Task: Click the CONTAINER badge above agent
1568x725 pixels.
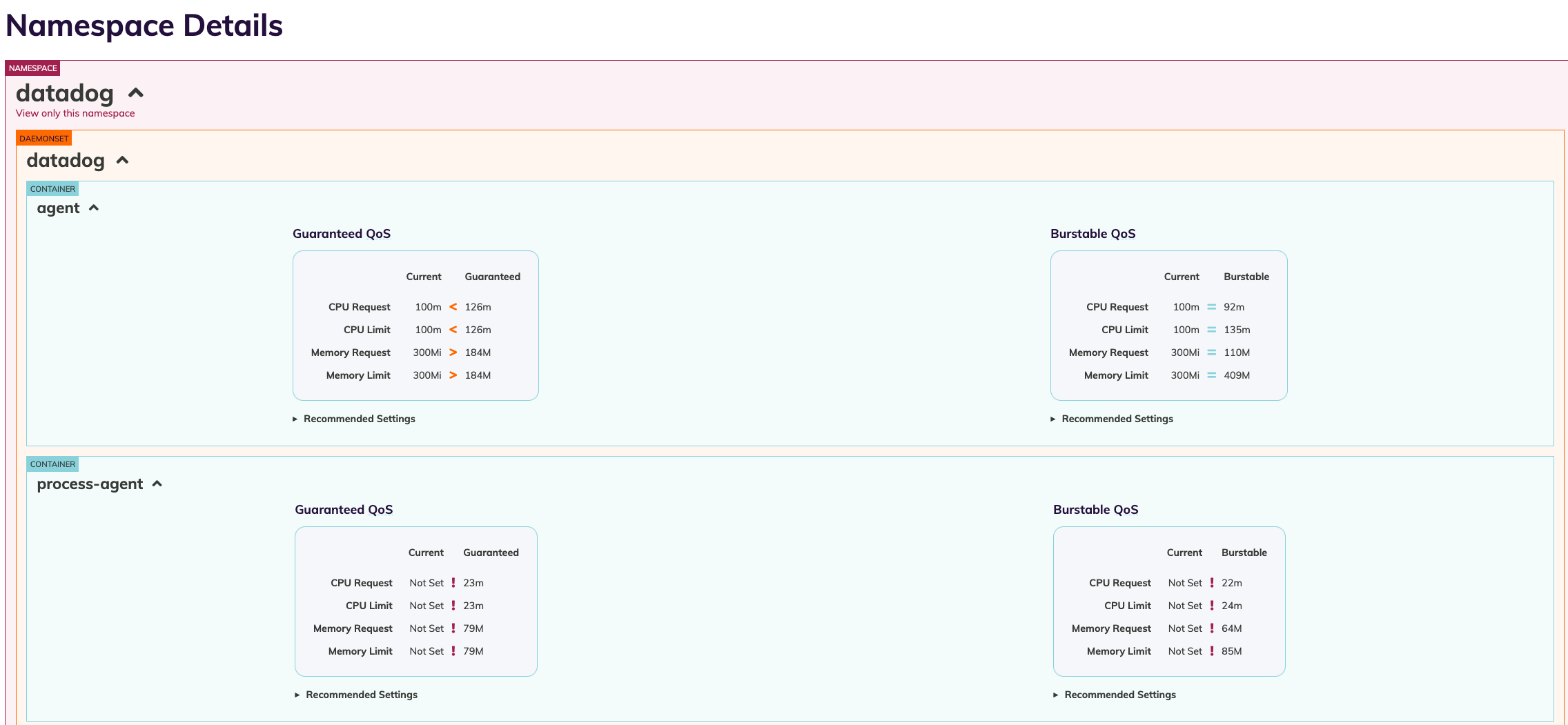Action: point(52,189)
